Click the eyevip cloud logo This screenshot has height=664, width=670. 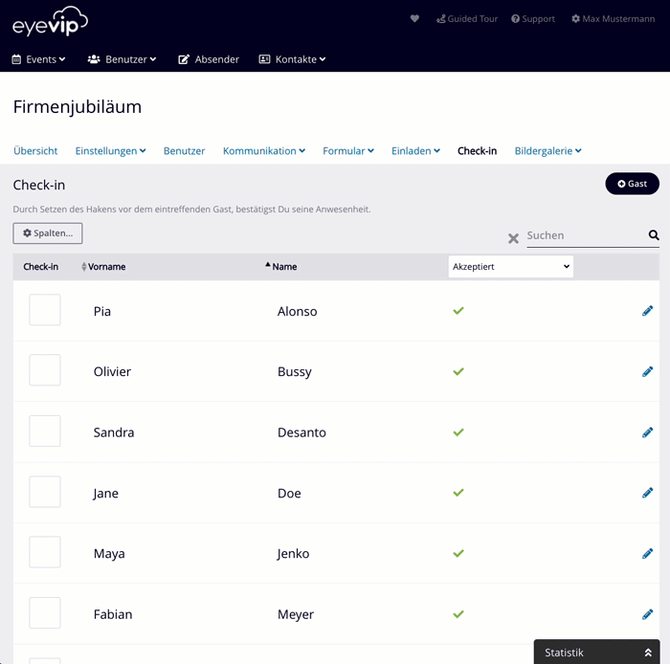point(51,22)
